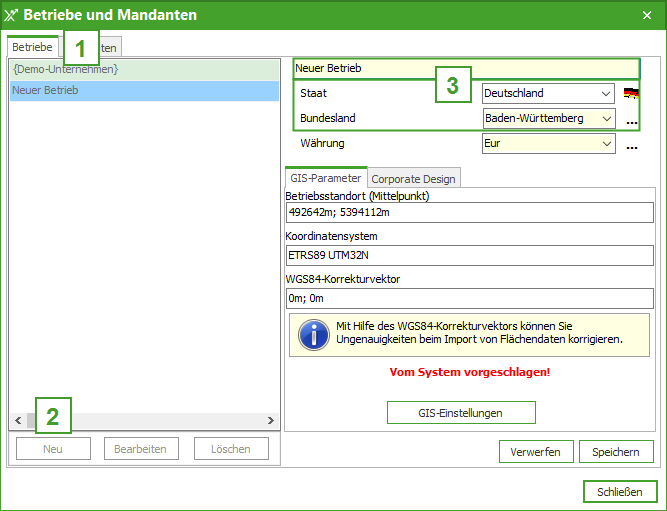Click the German flag icon beside Staat
667x511 pixels.
point(630,94)
